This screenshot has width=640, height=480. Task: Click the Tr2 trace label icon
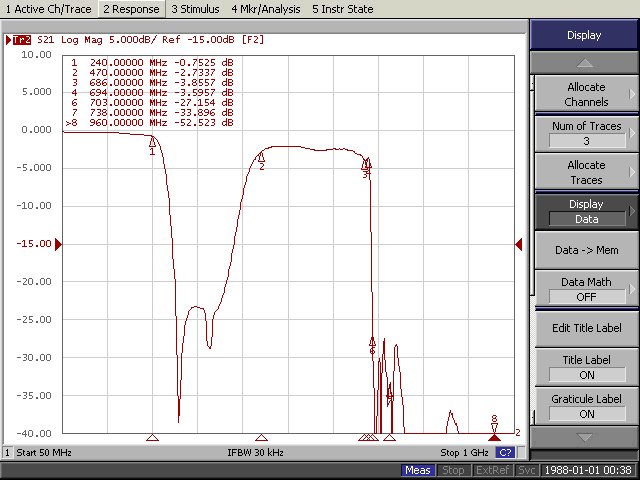pos(18,40)
